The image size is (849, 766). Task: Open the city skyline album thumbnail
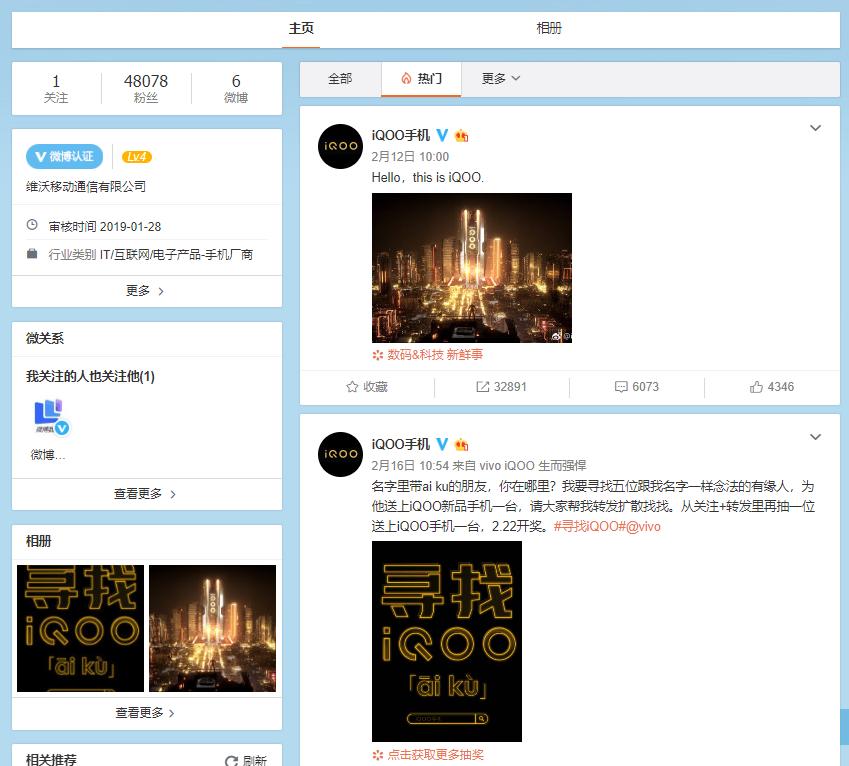click(x=212, y=628)
